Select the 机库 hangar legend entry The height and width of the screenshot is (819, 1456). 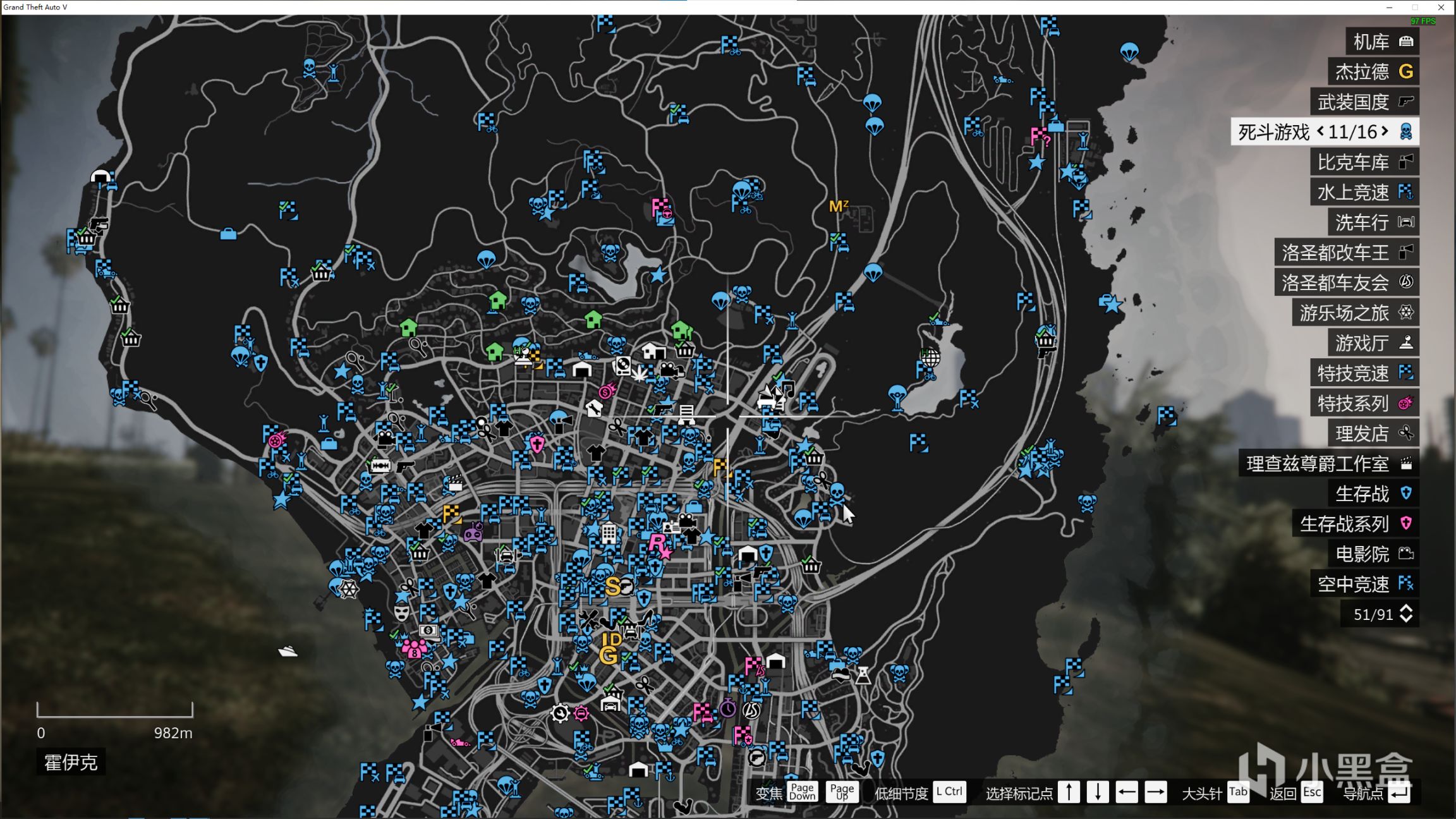pyautogui.click(x=1382, y=42)
